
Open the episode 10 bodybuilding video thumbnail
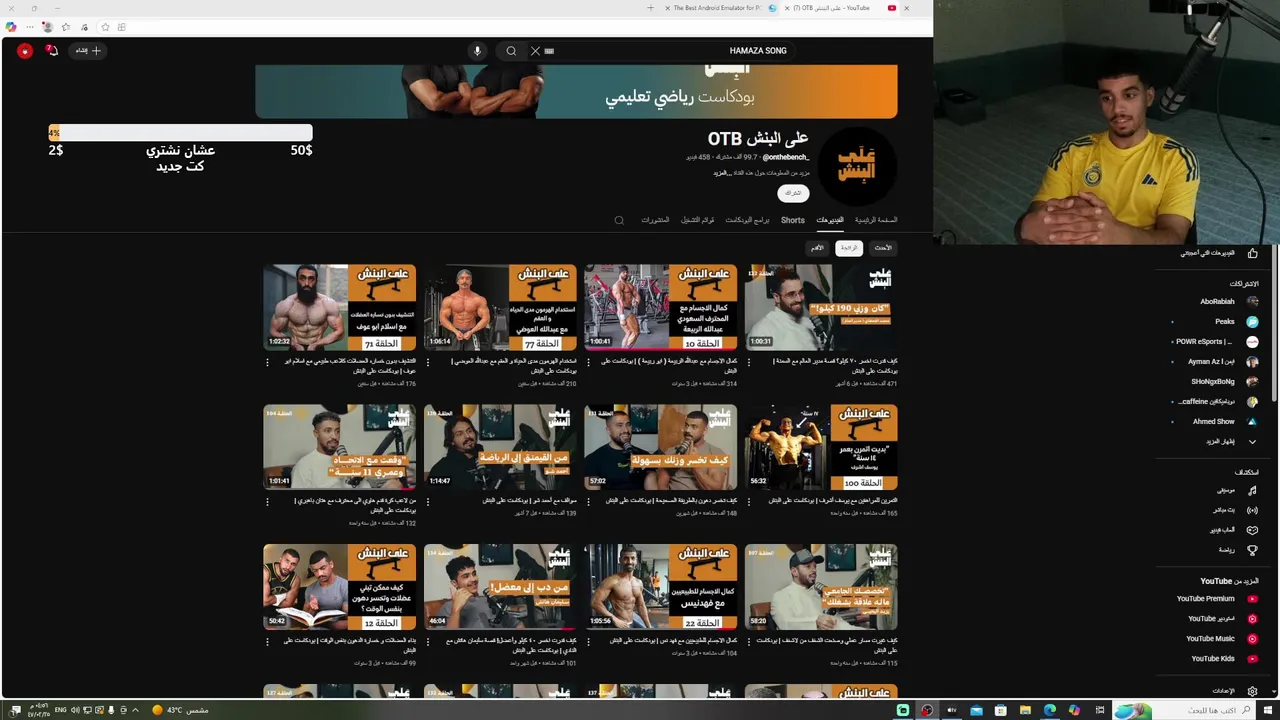[x=661, y=307]
